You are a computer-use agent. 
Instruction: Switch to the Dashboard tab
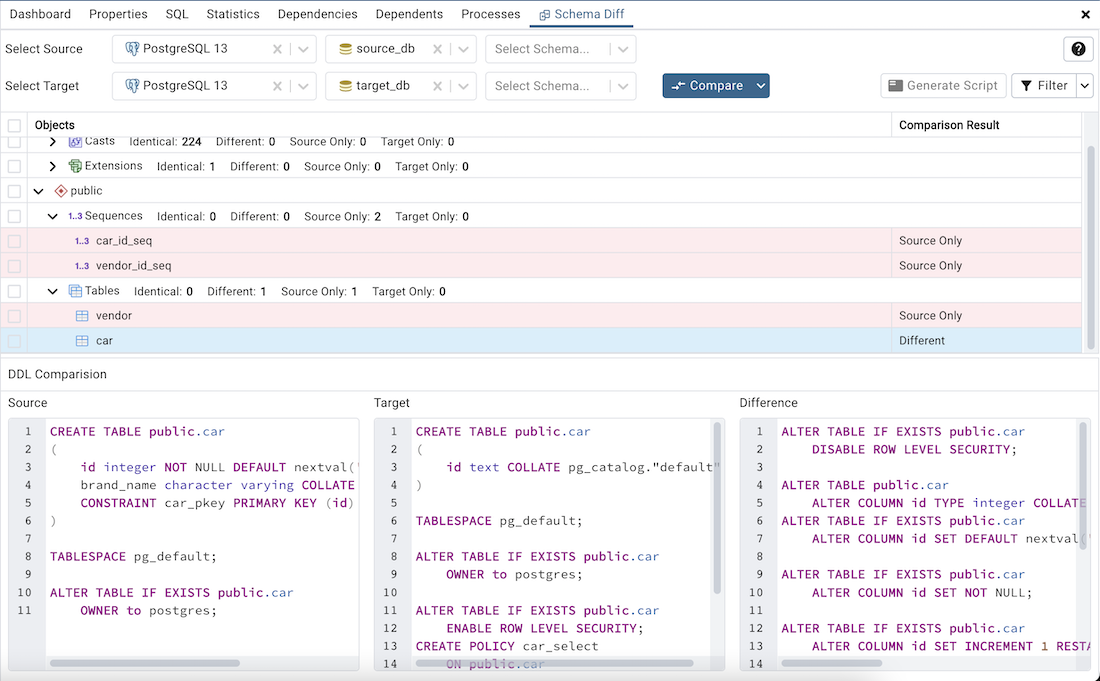[x=39, y=14]
